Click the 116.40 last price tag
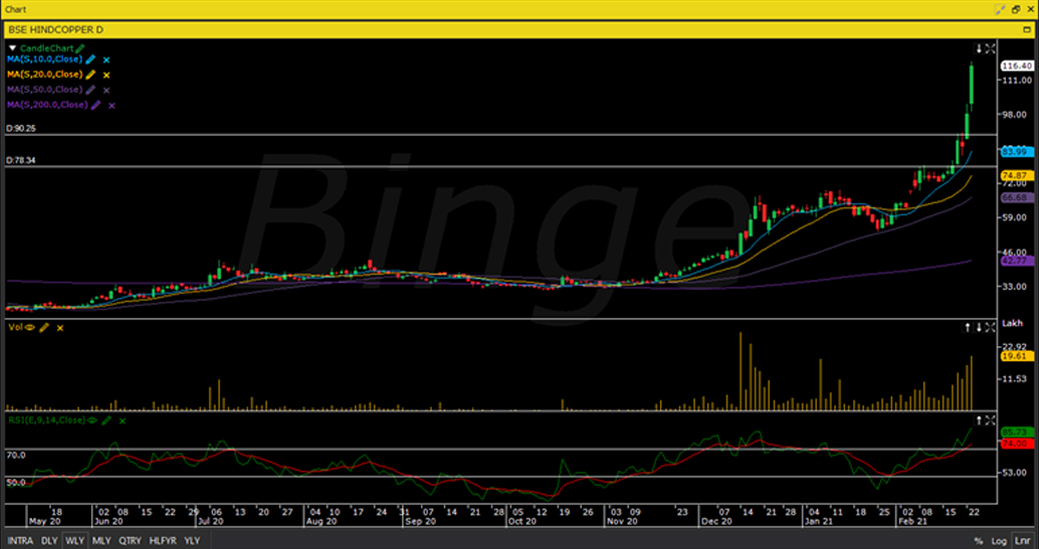1039x549 pixels. click(x=1017, y=66)
